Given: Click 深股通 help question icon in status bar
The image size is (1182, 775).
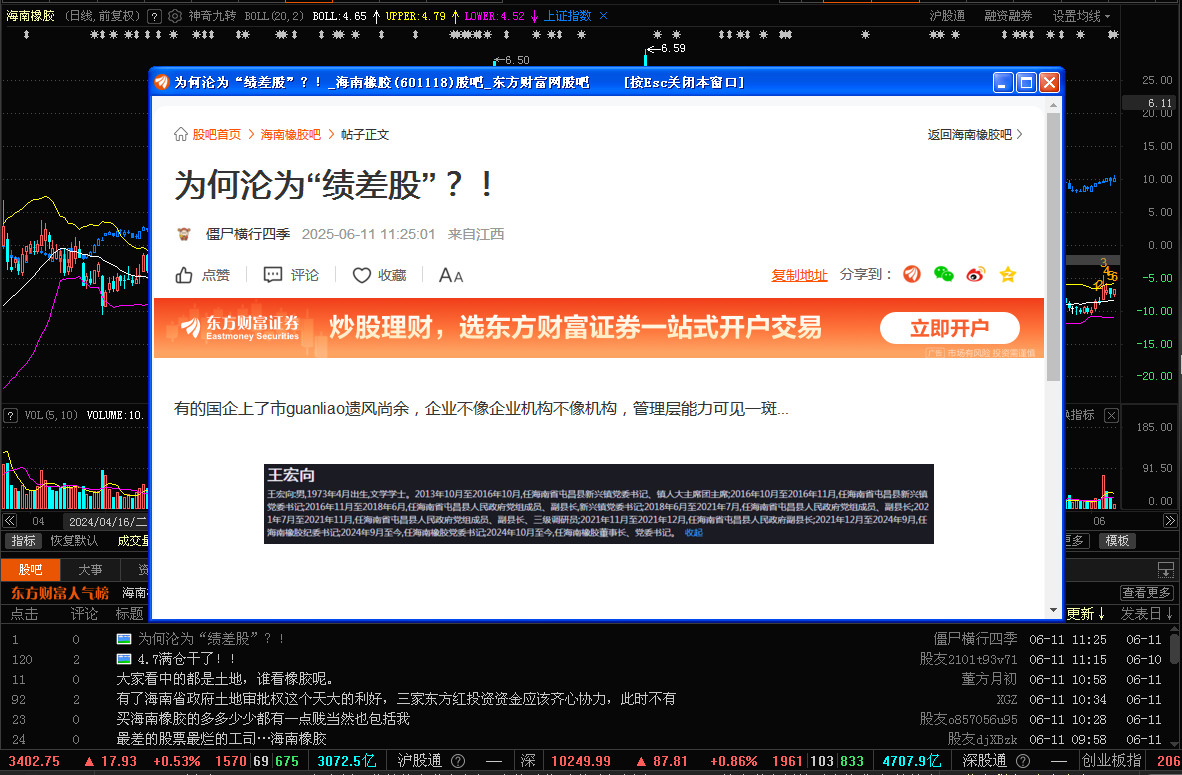Looking at the screenshot, I should click(1023, 761).
